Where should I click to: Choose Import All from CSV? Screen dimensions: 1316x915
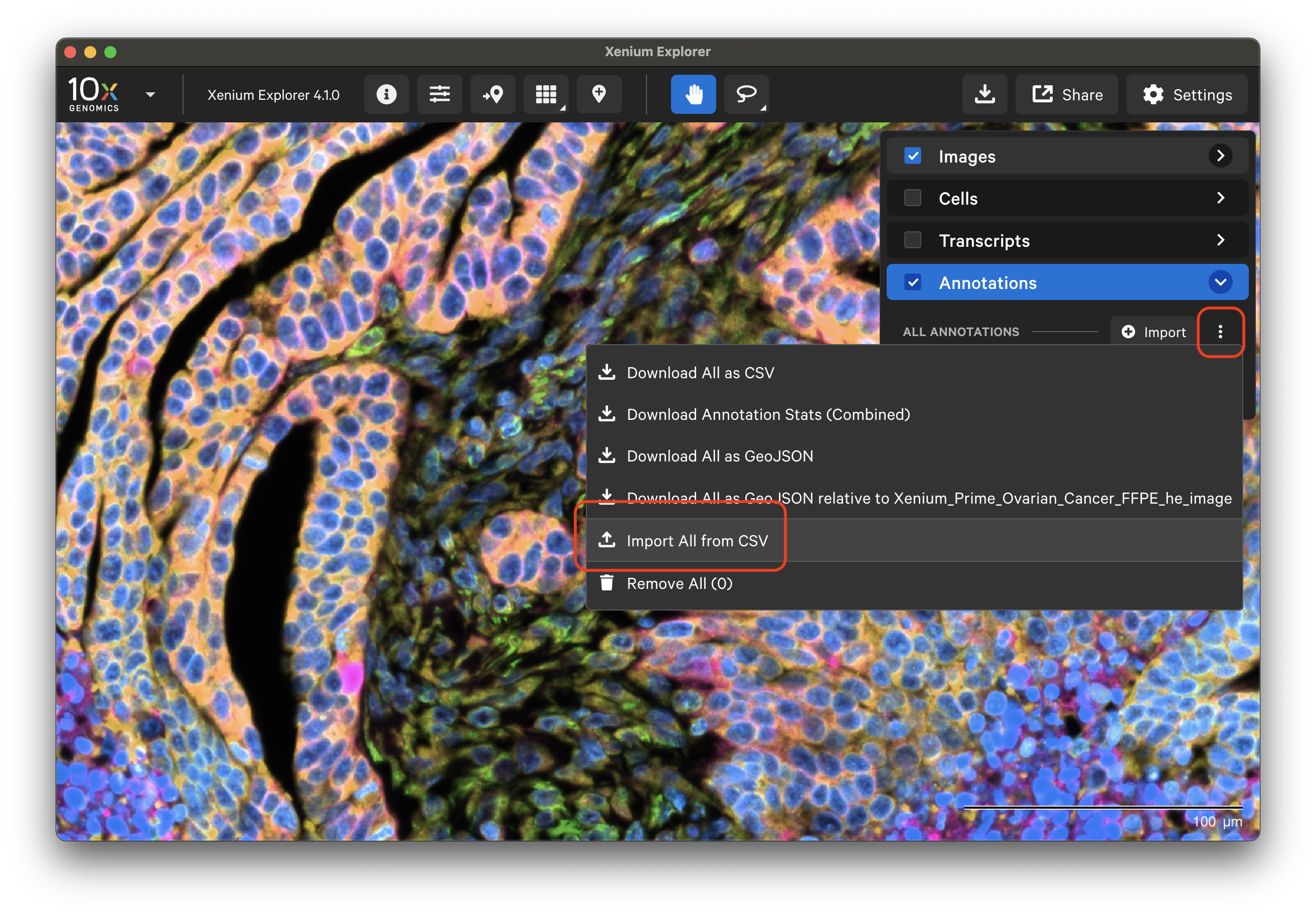[697, 541]
